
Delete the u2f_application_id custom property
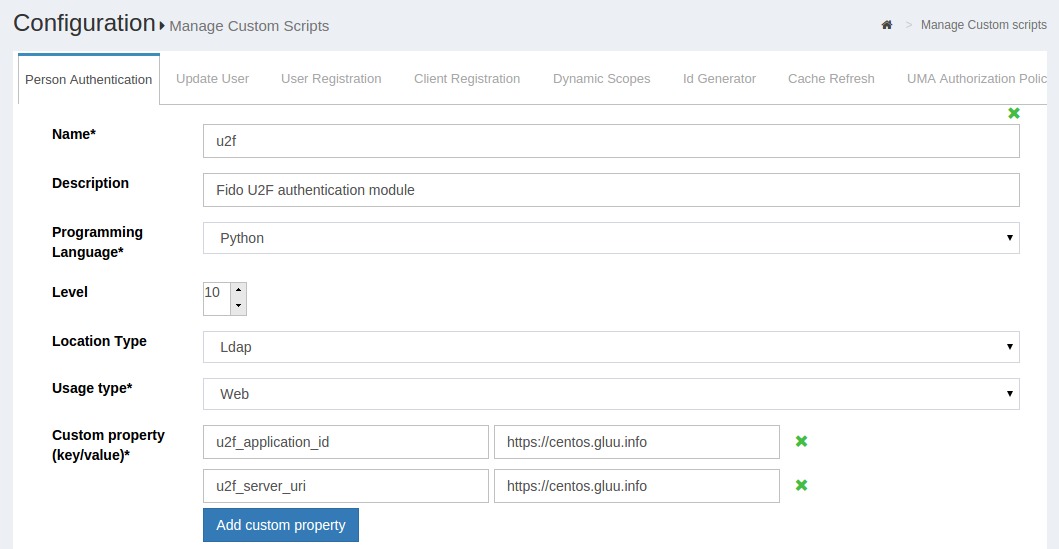pos(801,441)
